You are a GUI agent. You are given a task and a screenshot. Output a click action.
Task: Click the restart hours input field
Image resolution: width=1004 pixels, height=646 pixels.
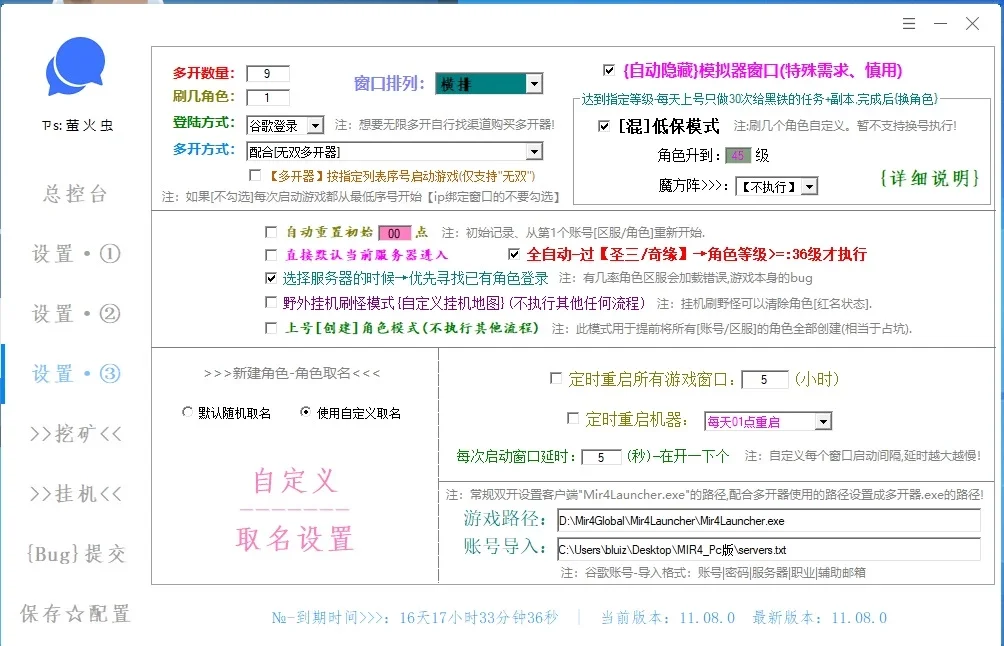(x=765, y=380)
